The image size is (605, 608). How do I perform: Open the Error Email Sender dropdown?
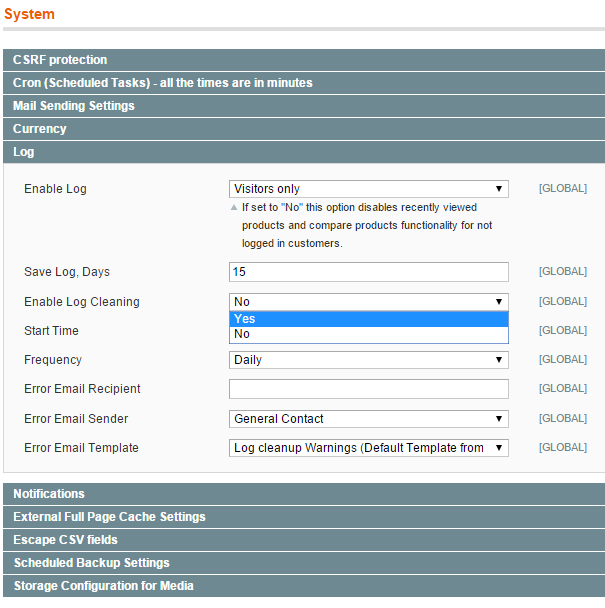[369, 419]
